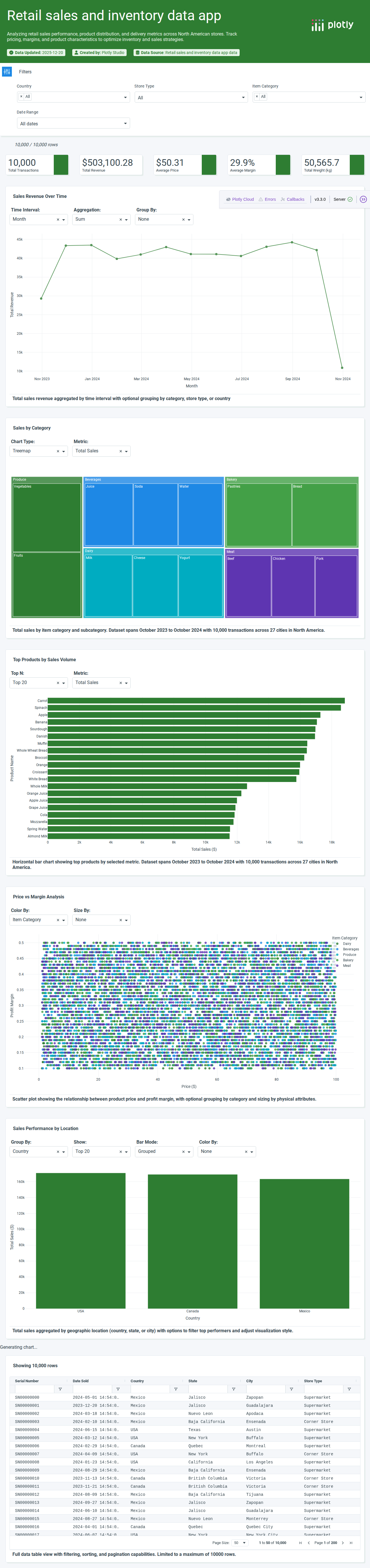Click the Beef treemap tile
Screen dimensions: 370x1568
tap(249, 586)
